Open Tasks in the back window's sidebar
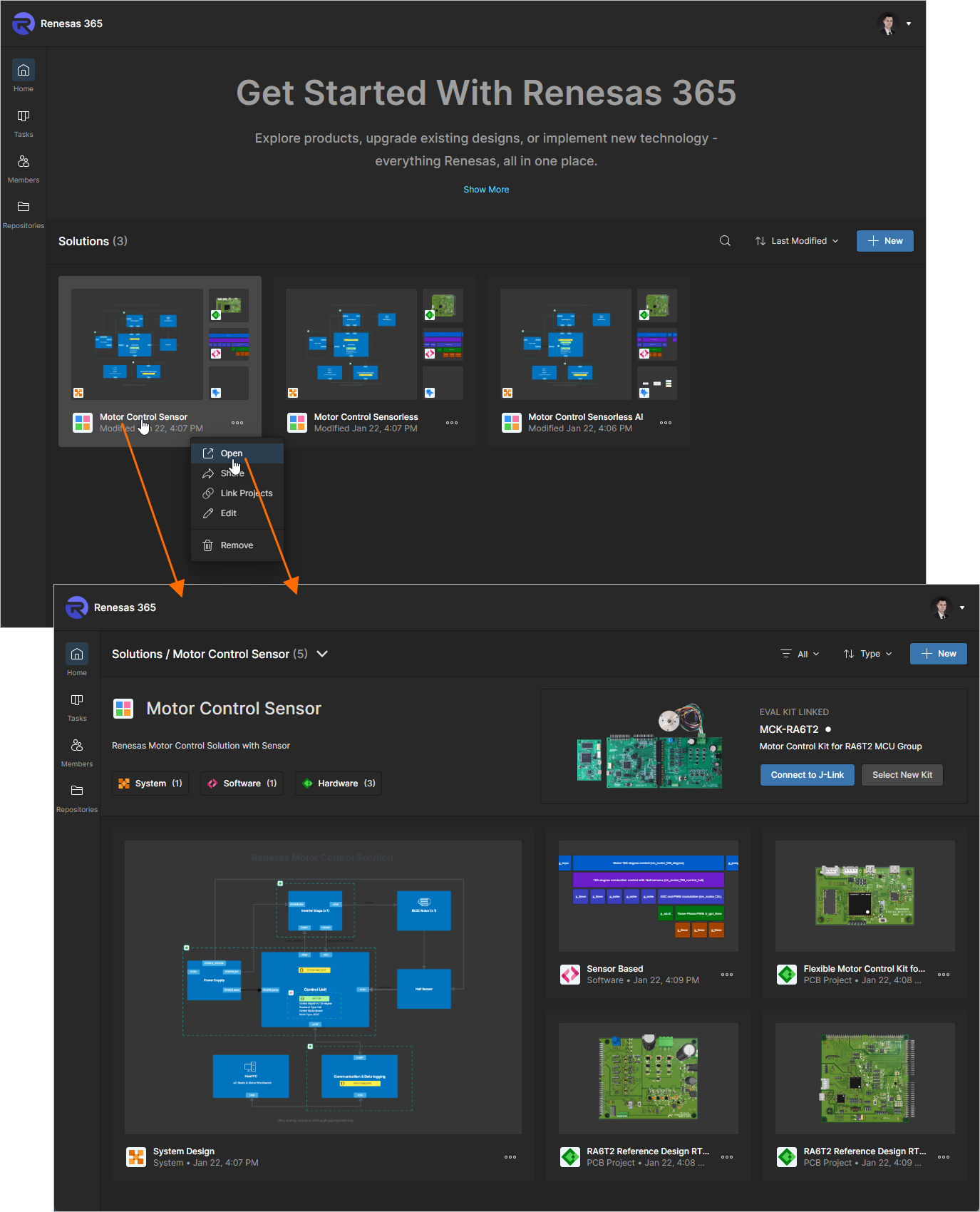This screenshot has height=1212, width=980. click(24, 123)
